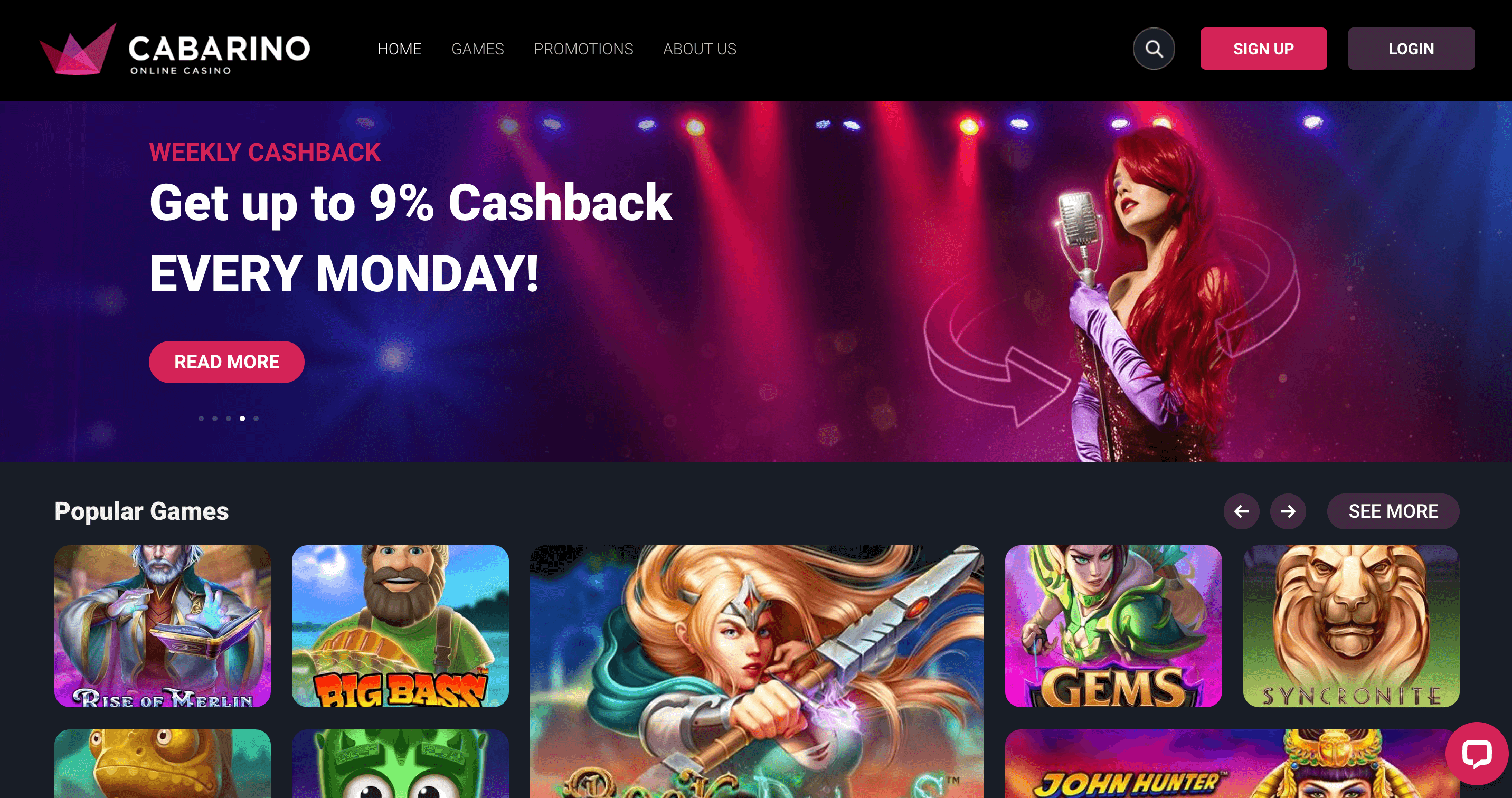Open the live chat bubble icon
This screenshot has height=798, width=1512.
click(1476, 754)
